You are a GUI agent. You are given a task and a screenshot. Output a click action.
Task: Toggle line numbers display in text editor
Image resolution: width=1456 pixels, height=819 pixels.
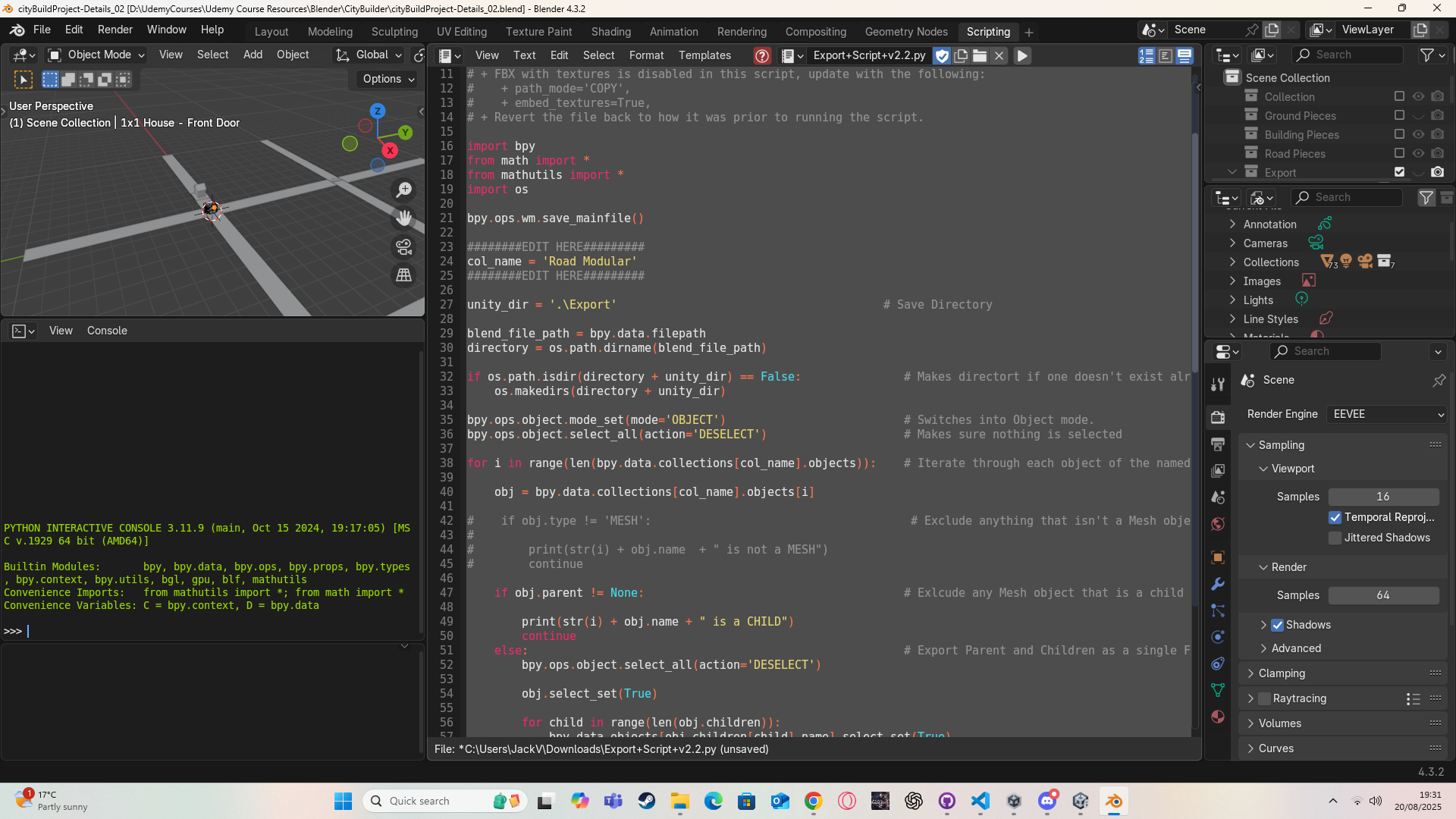click(x=1147, y=55)
